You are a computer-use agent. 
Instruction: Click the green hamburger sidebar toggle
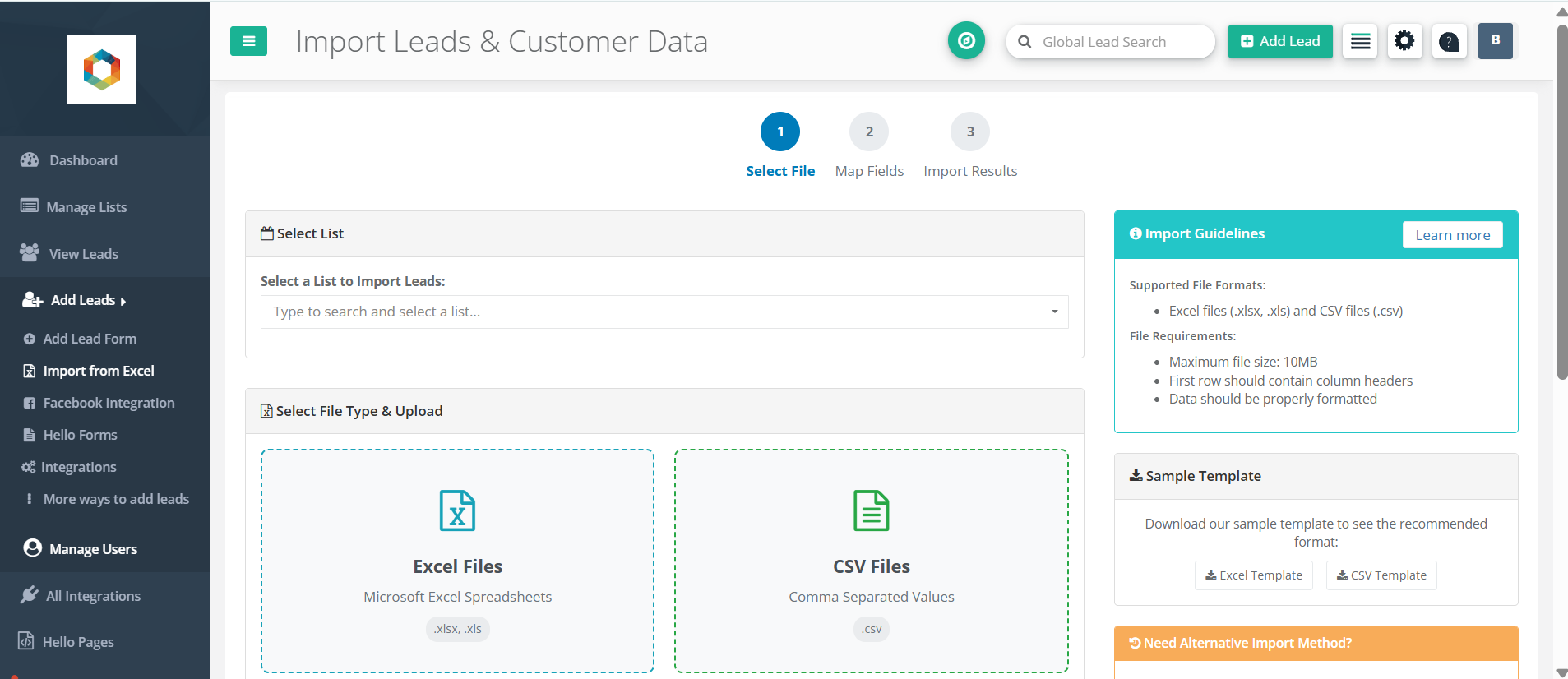(248, 41)
